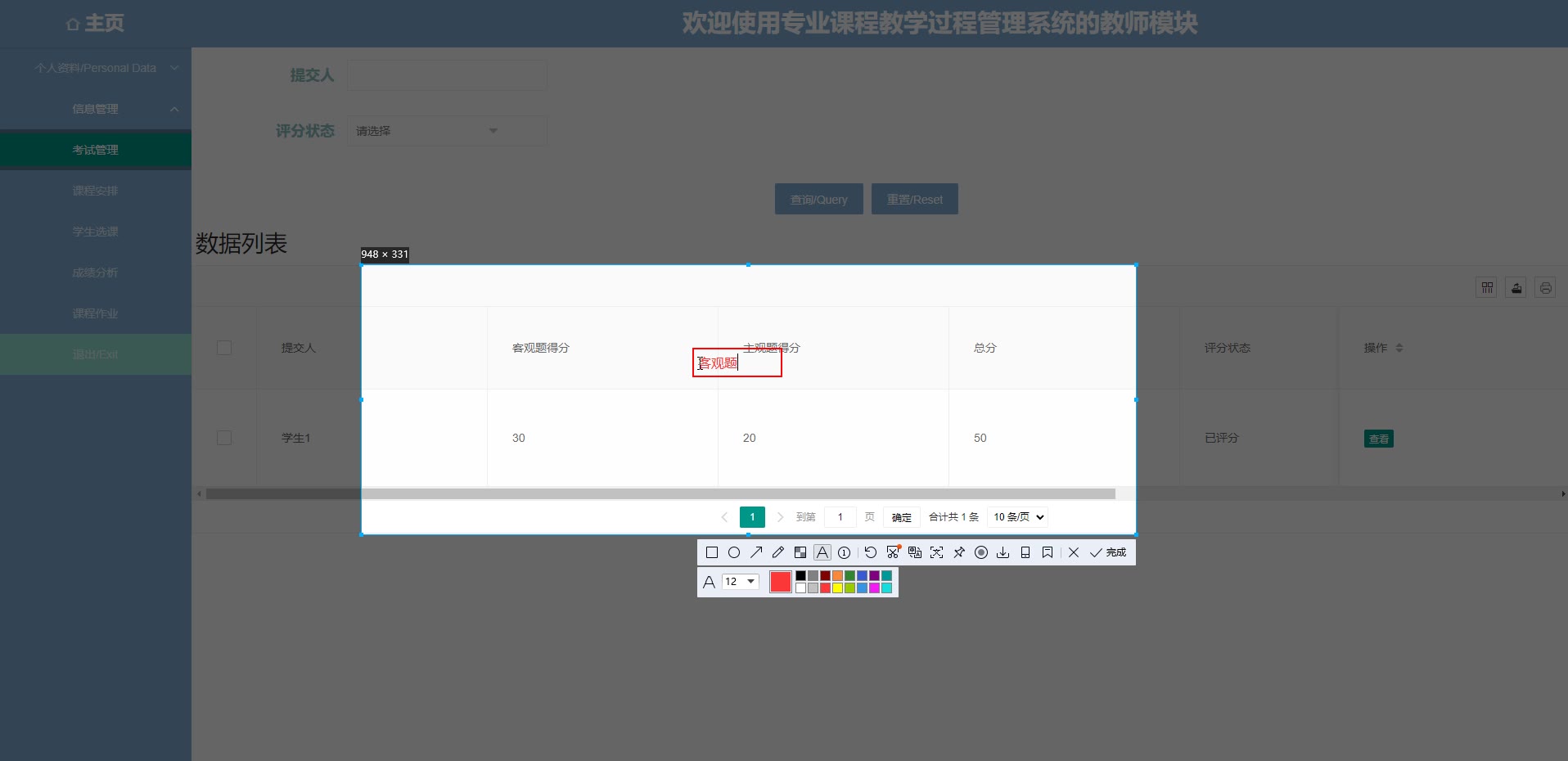Viewport: 1568px width, 761px height.
Task: Pick the orange color swatch
Action: pyautogui.click(x=837, y=575)
